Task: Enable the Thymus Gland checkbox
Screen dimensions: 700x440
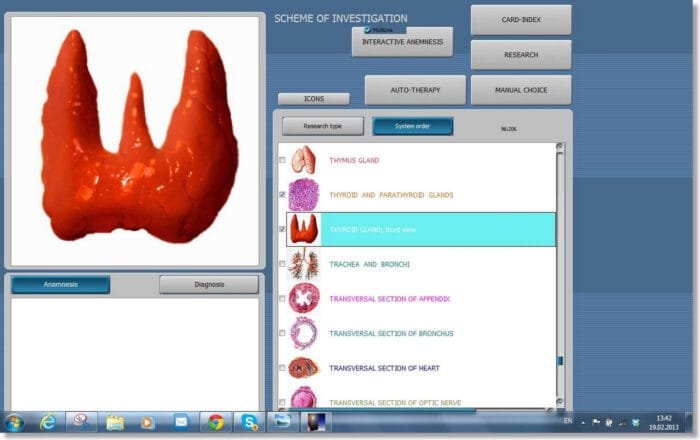Action: [282, 160]
